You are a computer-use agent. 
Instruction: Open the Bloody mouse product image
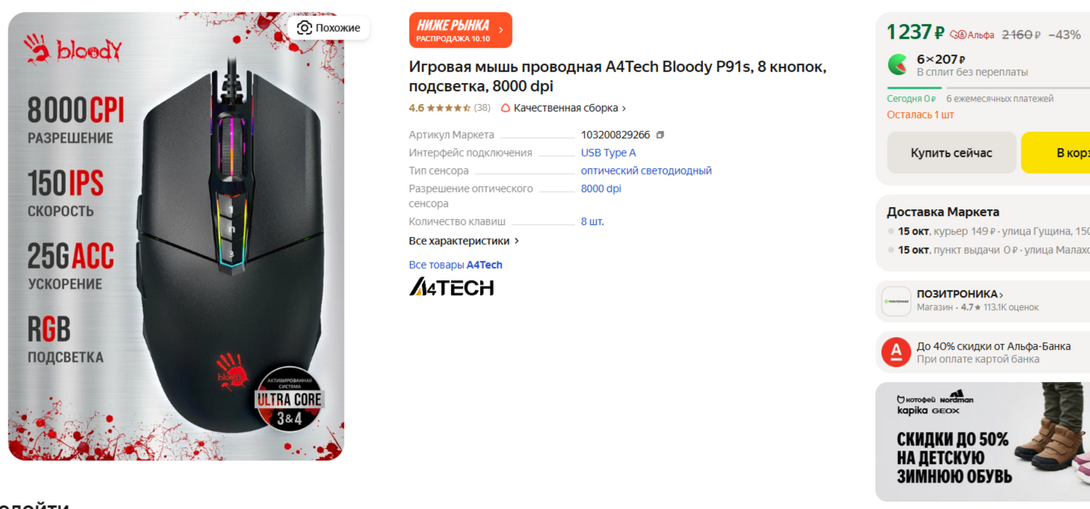[176, 236]
